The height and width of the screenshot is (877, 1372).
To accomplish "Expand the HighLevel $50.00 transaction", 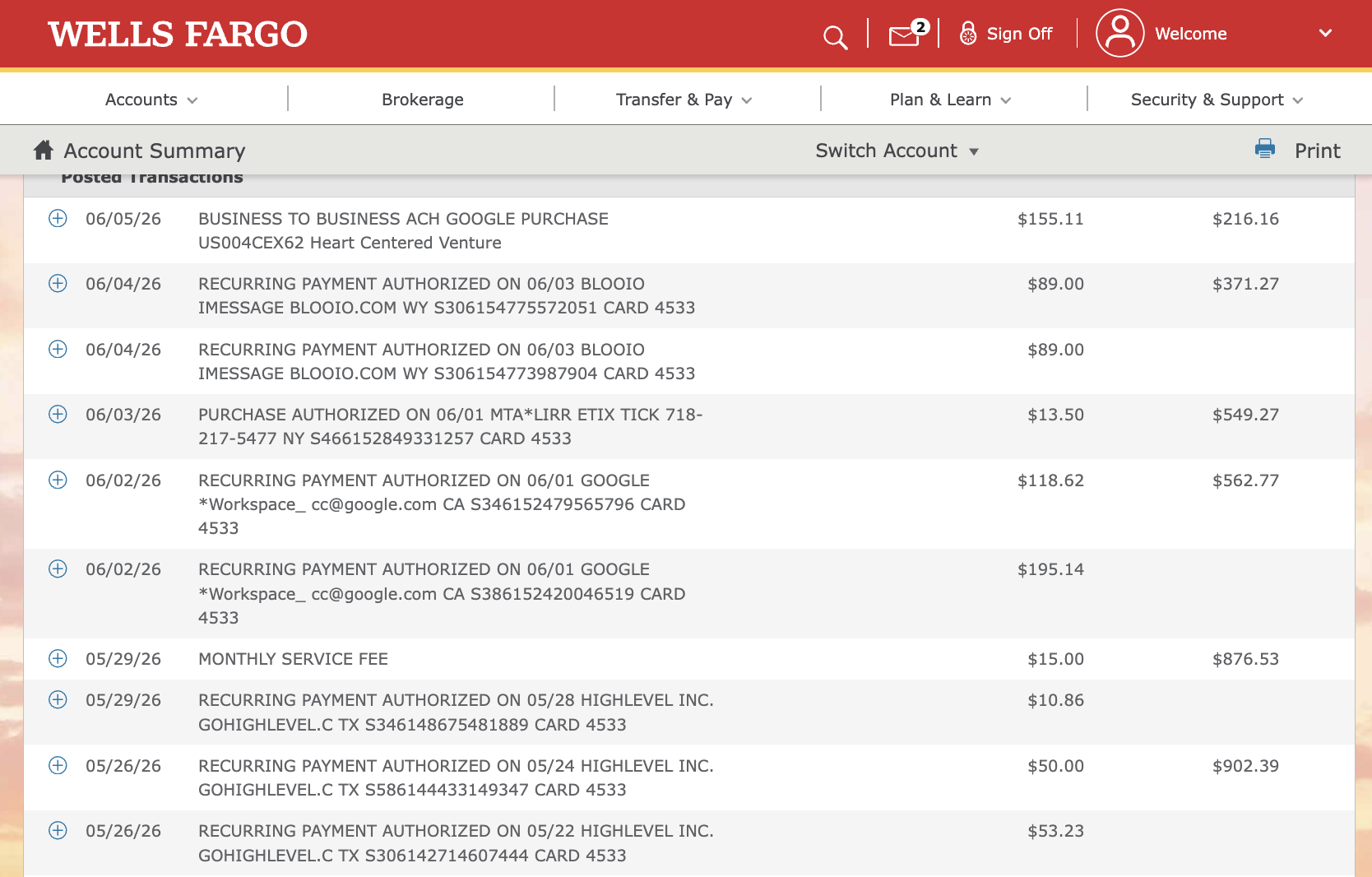I will tap(58, 765).
